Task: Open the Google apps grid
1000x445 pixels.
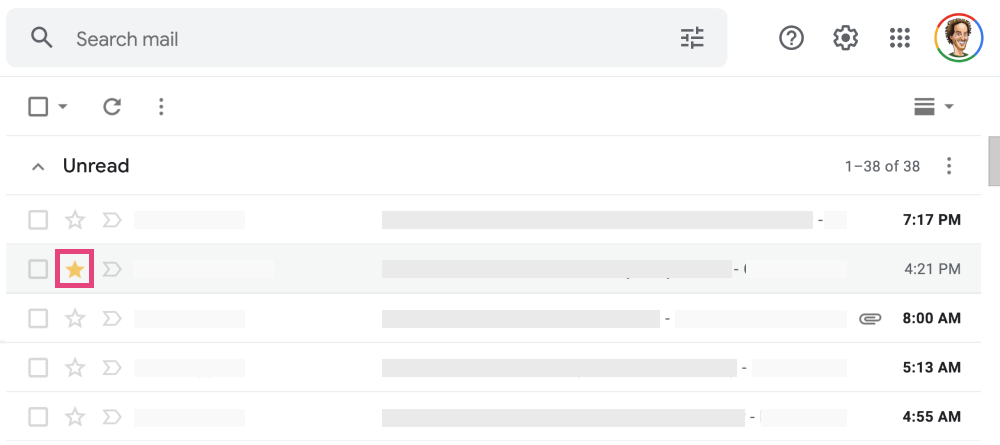Action: [900, 39]
